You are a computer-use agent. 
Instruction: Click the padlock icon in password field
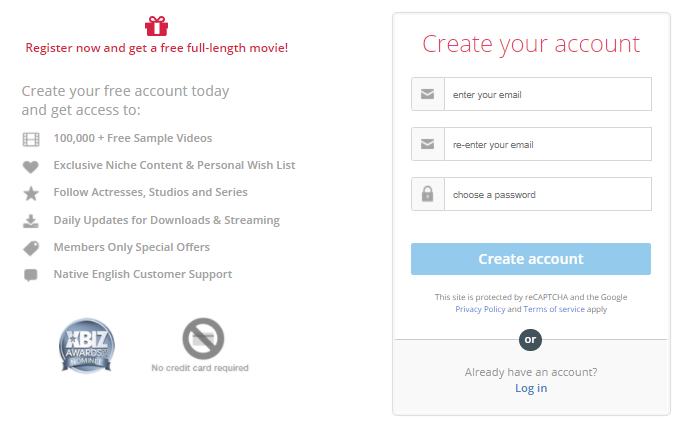tap(427, 194)
